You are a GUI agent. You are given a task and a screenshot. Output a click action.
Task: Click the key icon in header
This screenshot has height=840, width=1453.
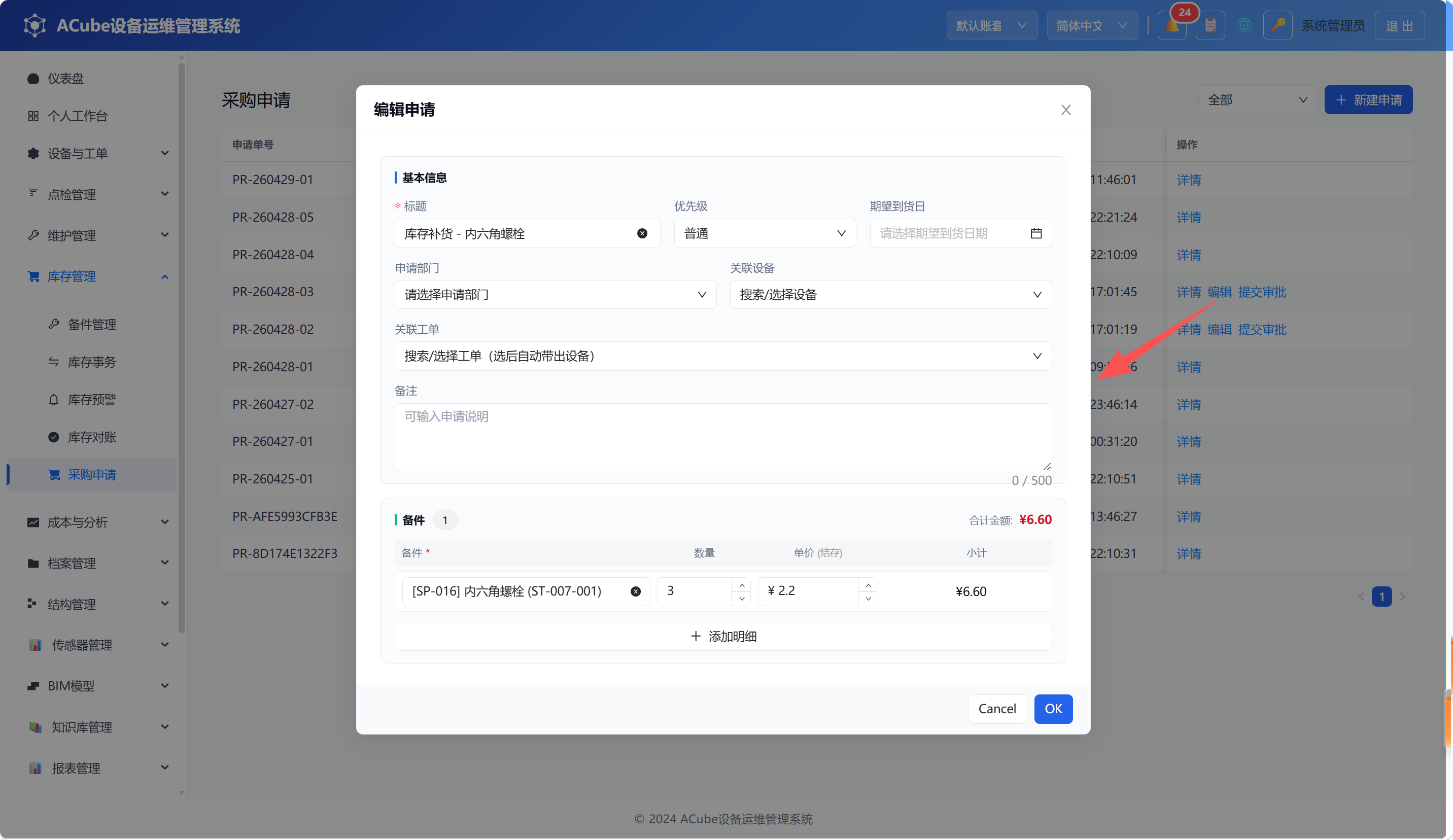coord(1278,26)
